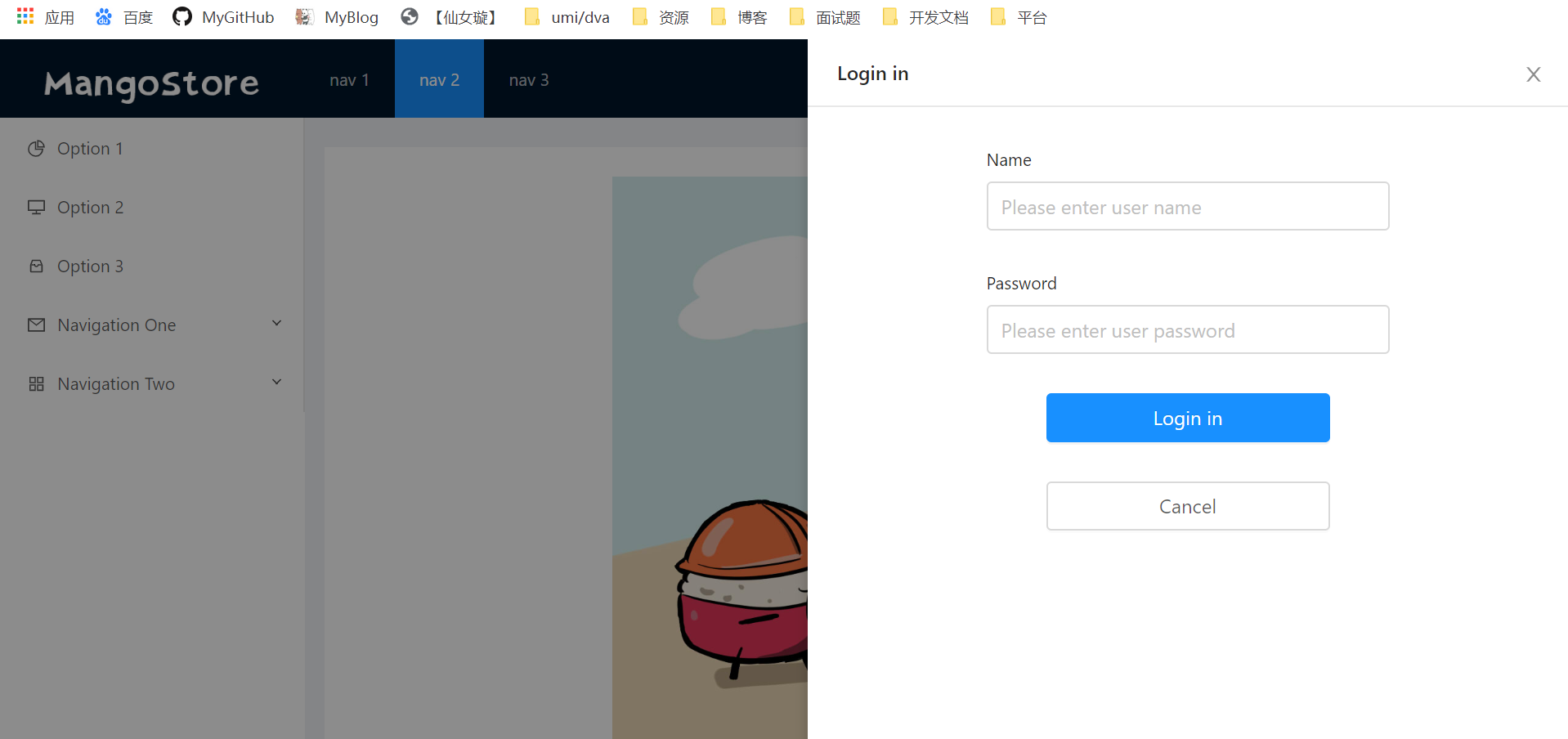Viewport: 1568px width, 739px height.
Task: Expand the Navigation Two submenu chevron
Action: pyautogui.click(x=276, y=383)
